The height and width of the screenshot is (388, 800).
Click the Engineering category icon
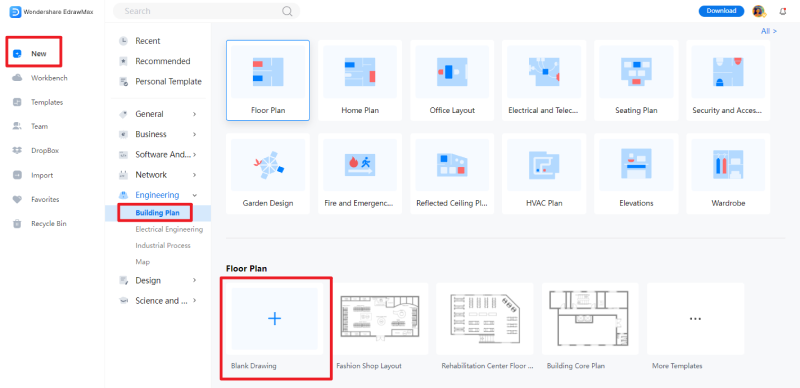point(123,195)
